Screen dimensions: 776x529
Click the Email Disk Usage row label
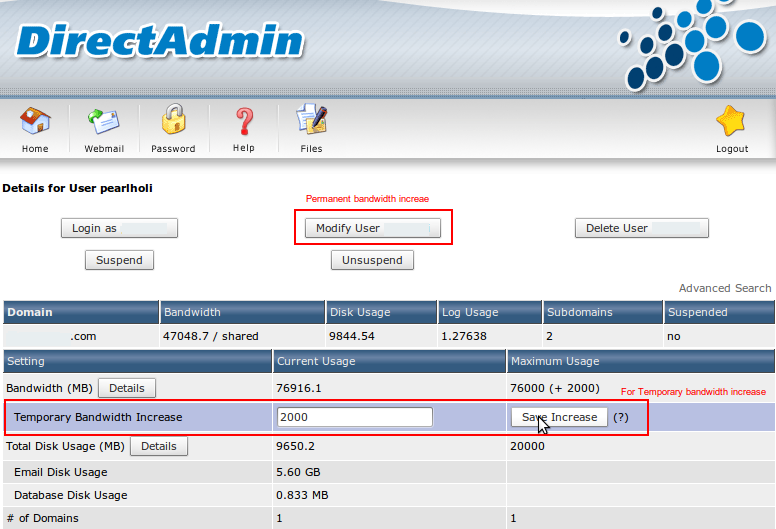point(61,472)
